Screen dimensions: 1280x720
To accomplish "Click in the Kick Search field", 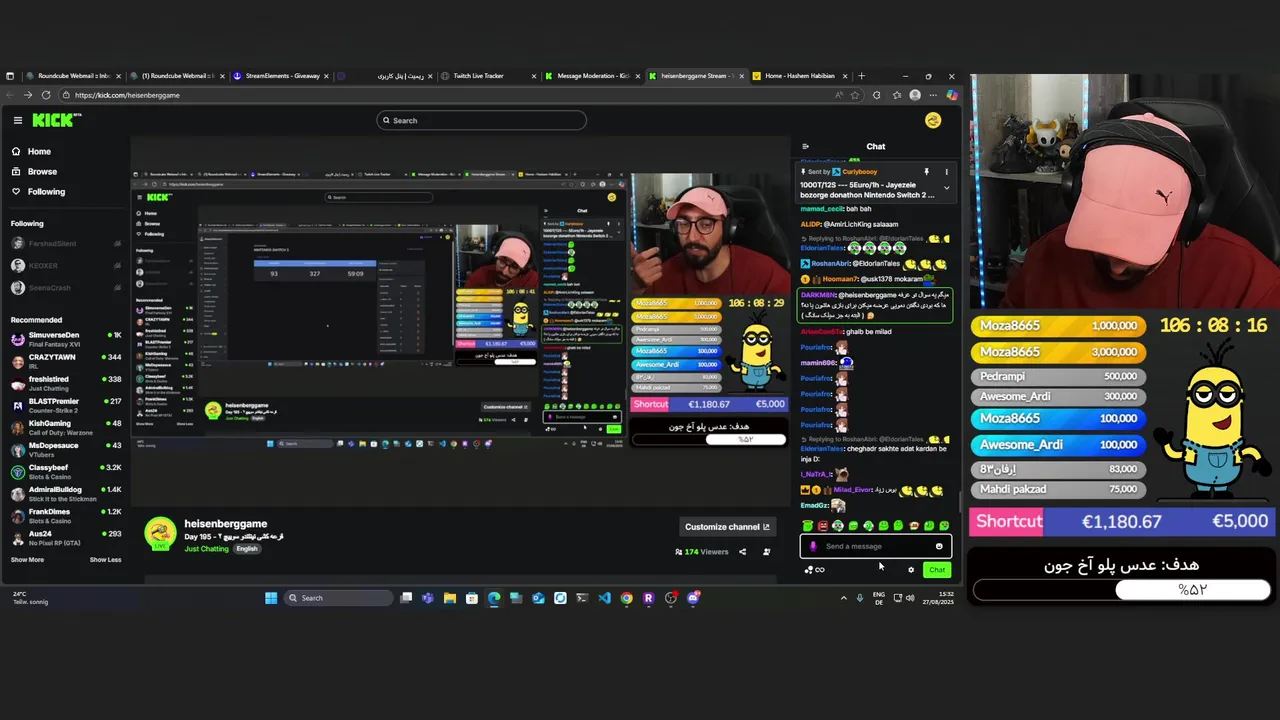I will [x=481, y=120].
